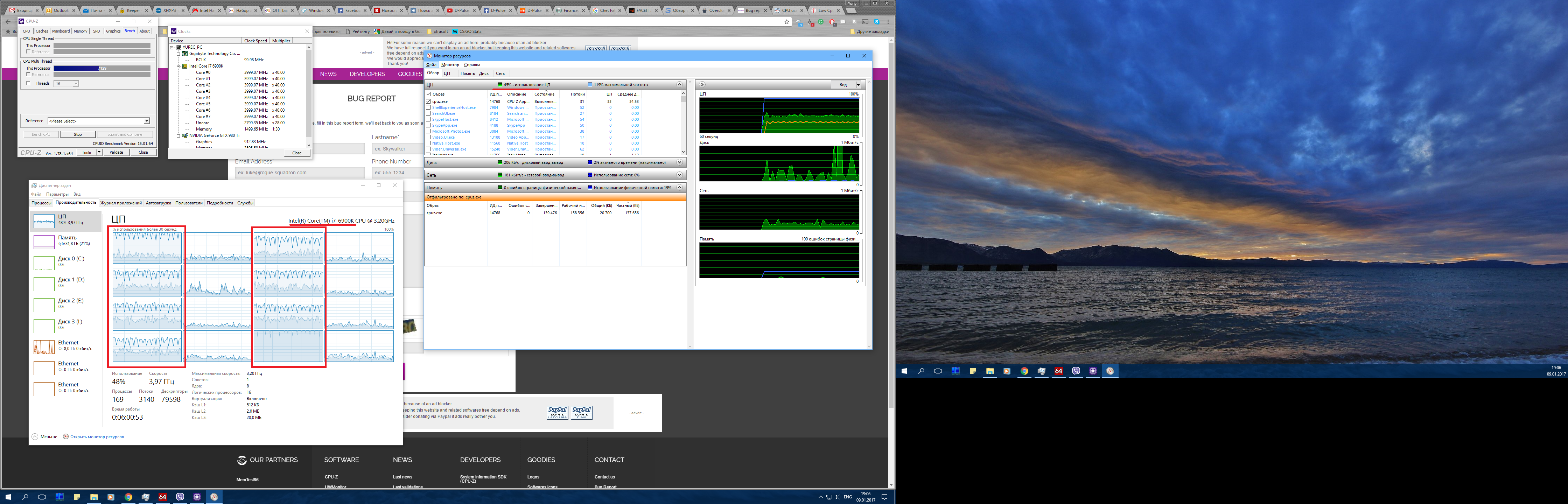Screen dimensions: 1568x504
Task: Open the Монитор menu in Resource Monitor
Action: 450,64
